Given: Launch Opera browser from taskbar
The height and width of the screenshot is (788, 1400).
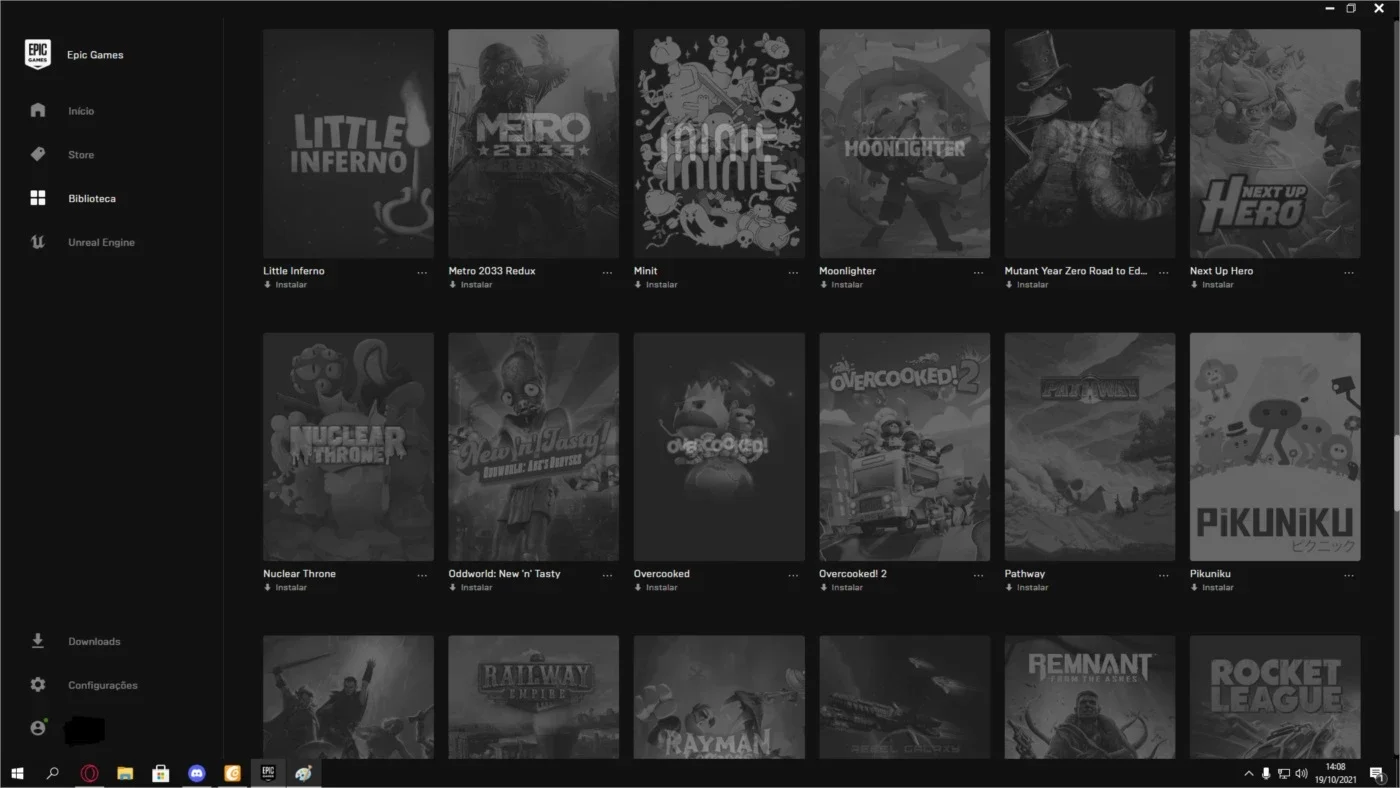Looking at the screenshot, I should 89,773.
